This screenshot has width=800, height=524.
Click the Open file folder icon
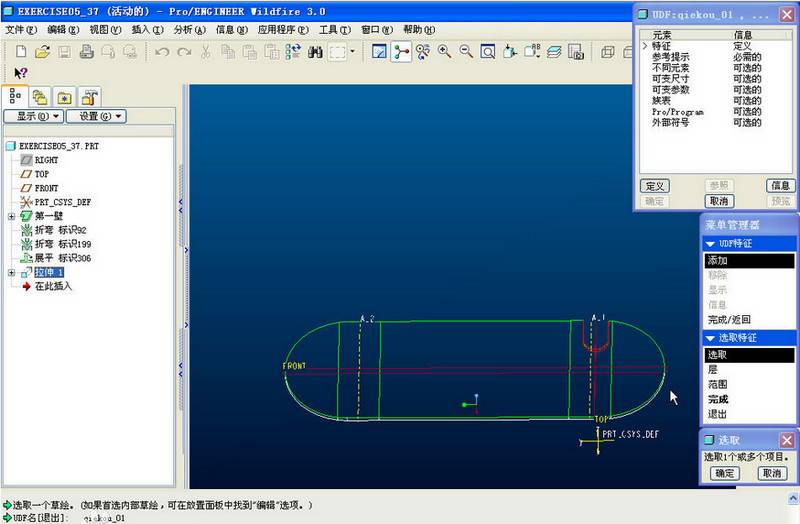42,51
